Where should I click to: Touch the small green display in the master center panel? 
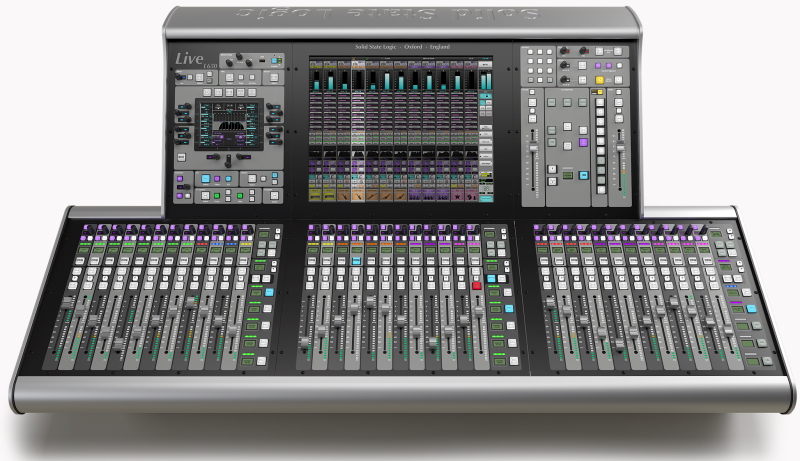(567, 175)
